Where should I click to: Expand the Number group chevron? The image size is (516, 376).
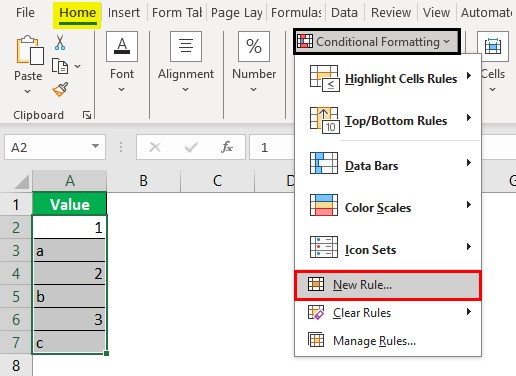[x=254, y=89]
